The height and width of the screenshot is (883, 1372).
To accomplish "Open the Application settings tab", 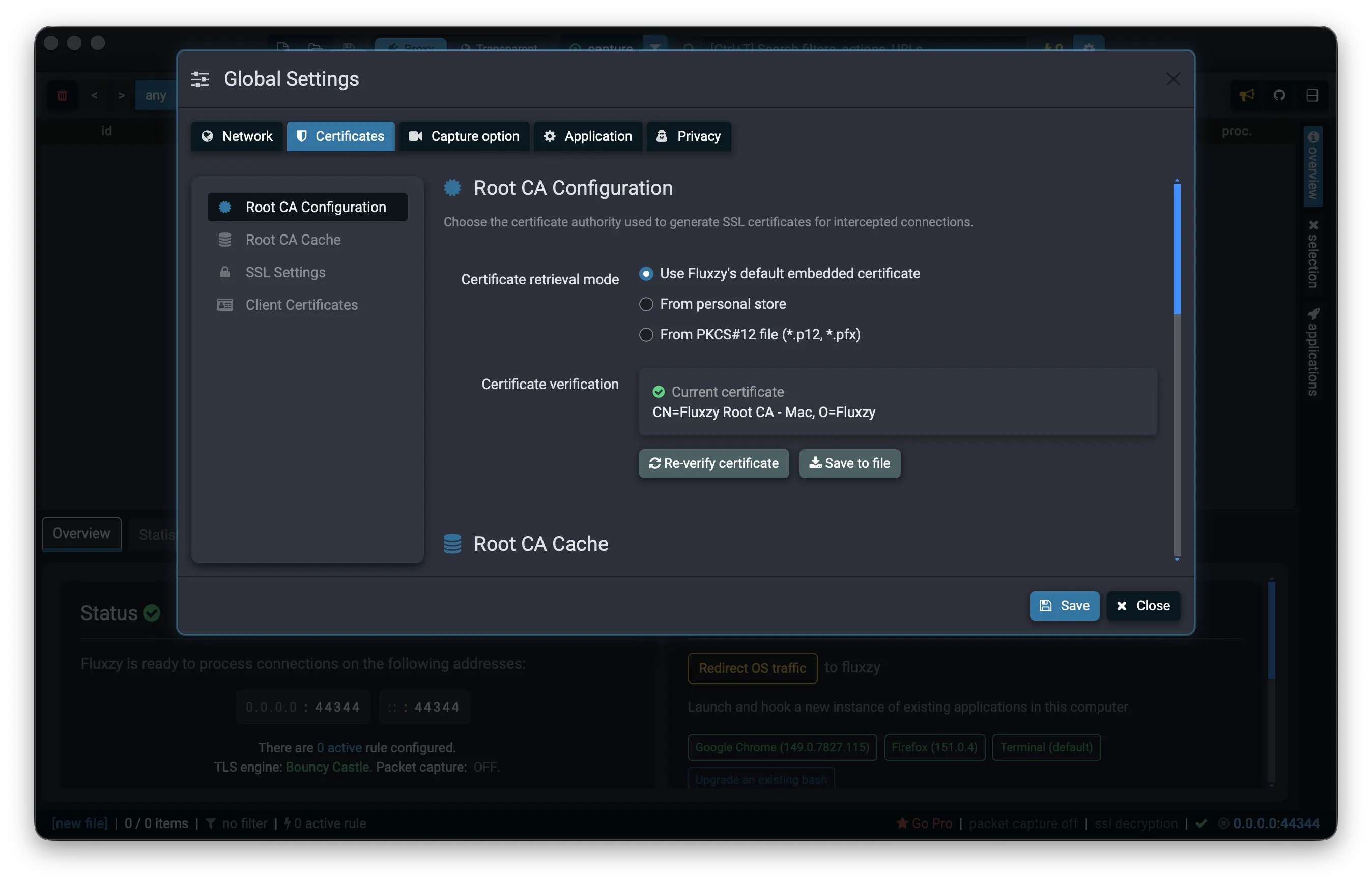I will (587, 136).
